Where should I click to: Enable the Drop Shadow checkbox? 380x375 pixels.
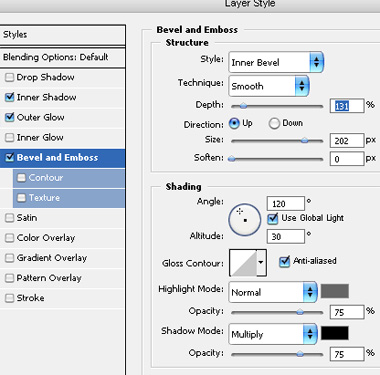coord(10,77)
